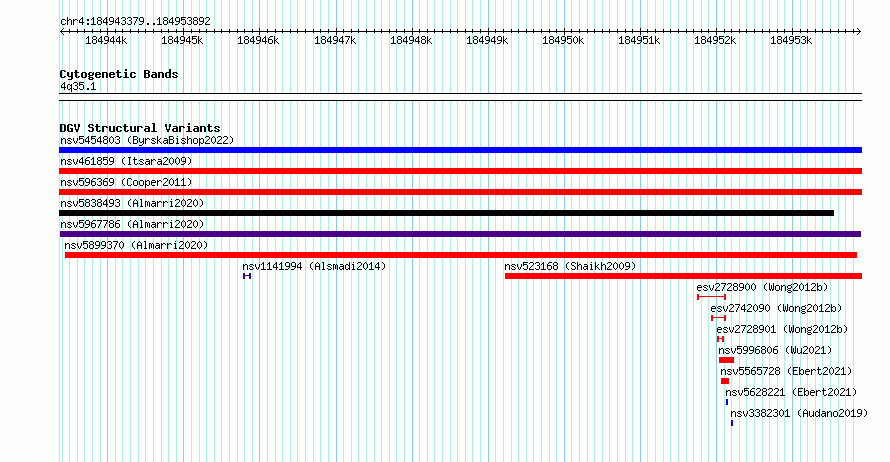890x462 pixels.
Task: Open nsv5628221 (Ebert2021) label
Action: pyautogui.click(x=791, y=392)
